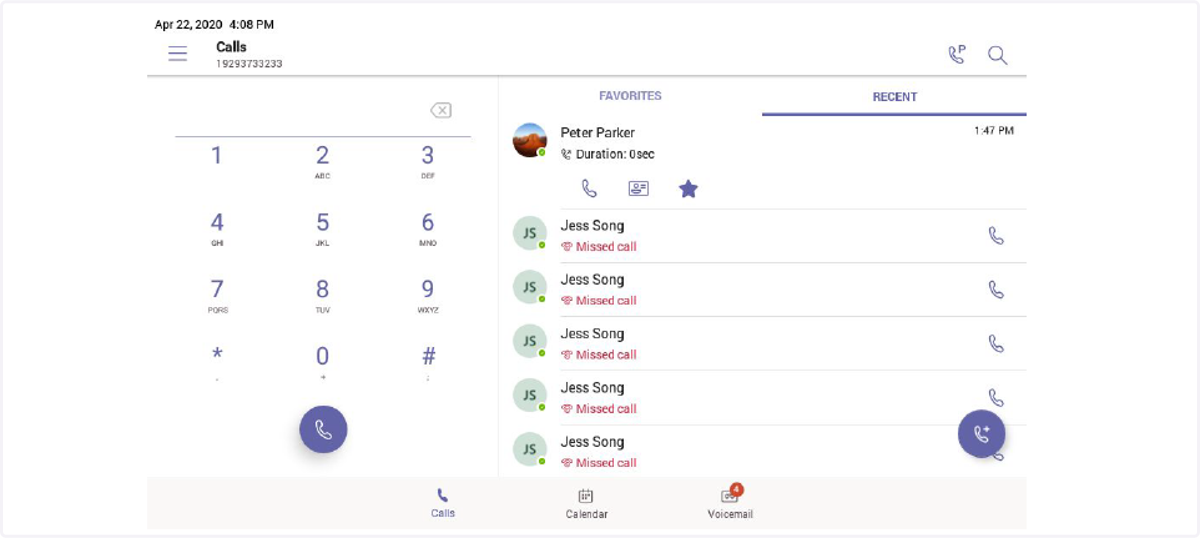Tap dial pad key 0
The width and height of the screenshot is (1200, 538).
[x=322, y=361]
